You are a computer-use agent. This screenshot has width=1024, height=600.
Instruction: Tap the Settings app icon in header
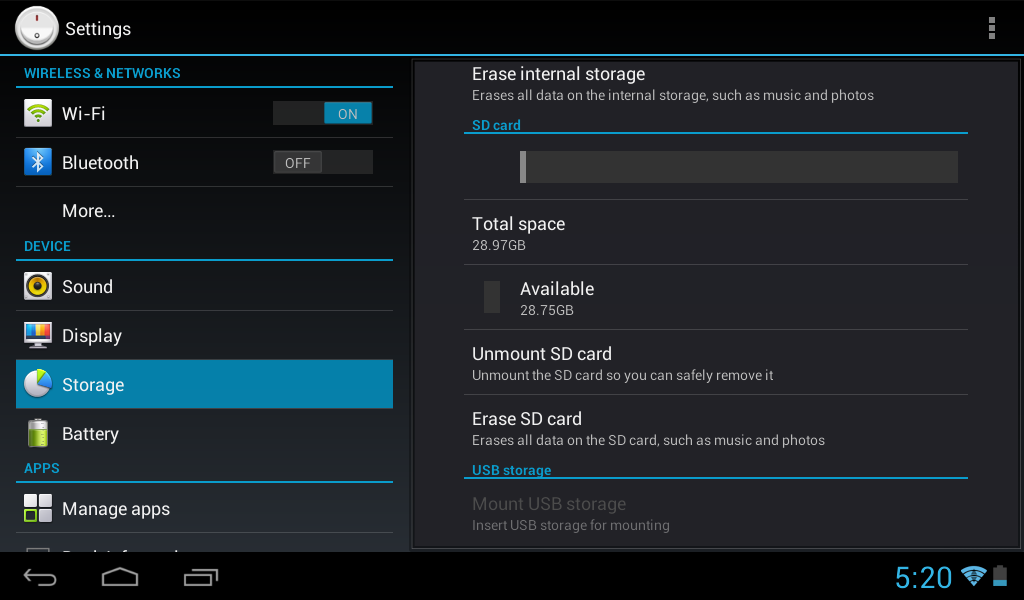(x=37, y=28)
